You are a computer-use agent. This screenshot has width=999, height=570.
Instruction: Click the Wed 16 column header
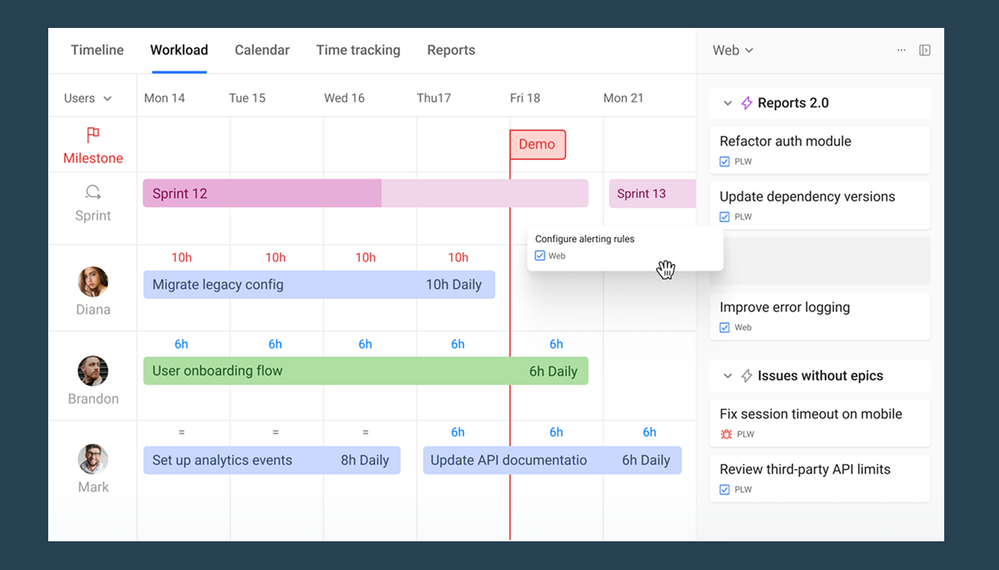[x=344, y=98]
